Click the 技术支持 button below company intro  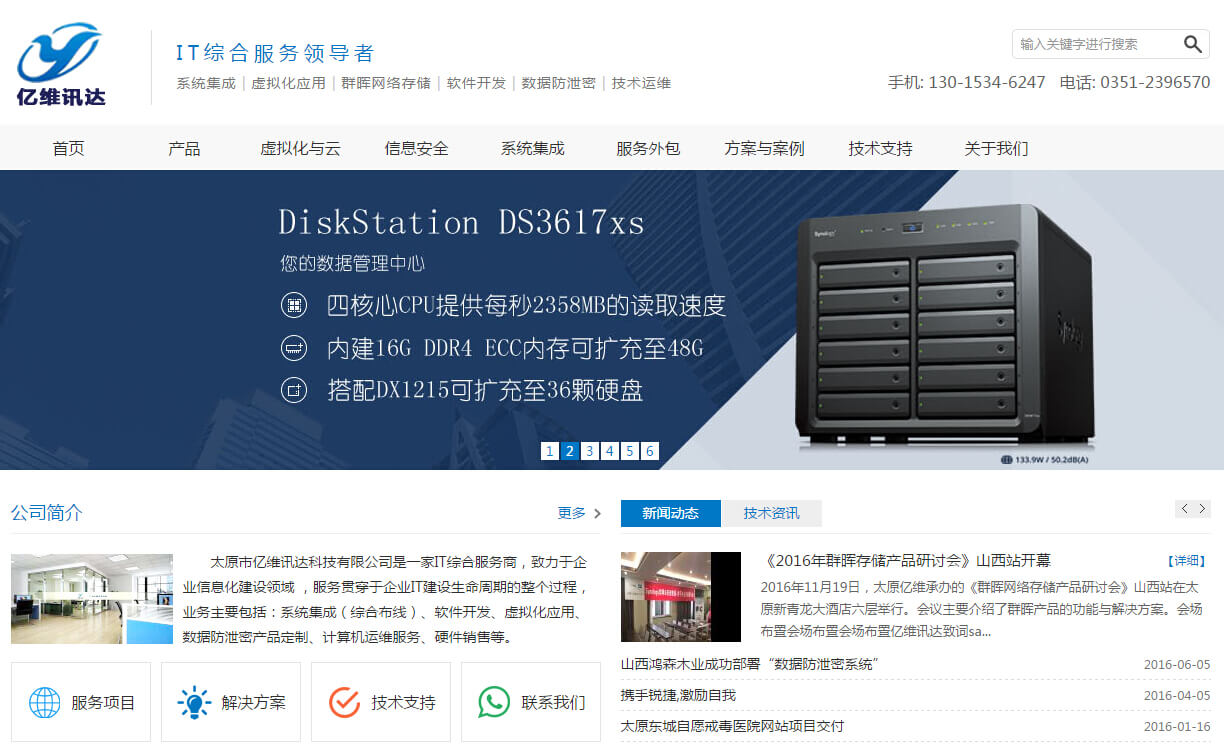click(381, 702)
